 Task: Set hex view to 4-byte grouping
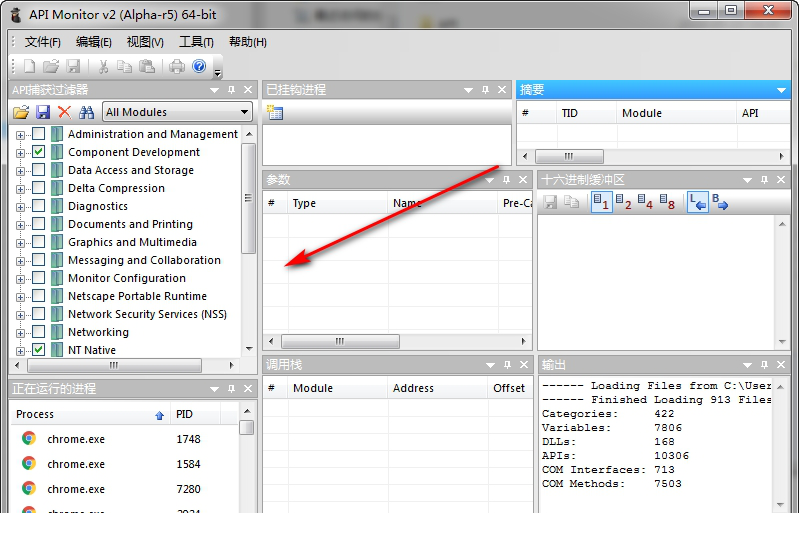tap(645, 202)
